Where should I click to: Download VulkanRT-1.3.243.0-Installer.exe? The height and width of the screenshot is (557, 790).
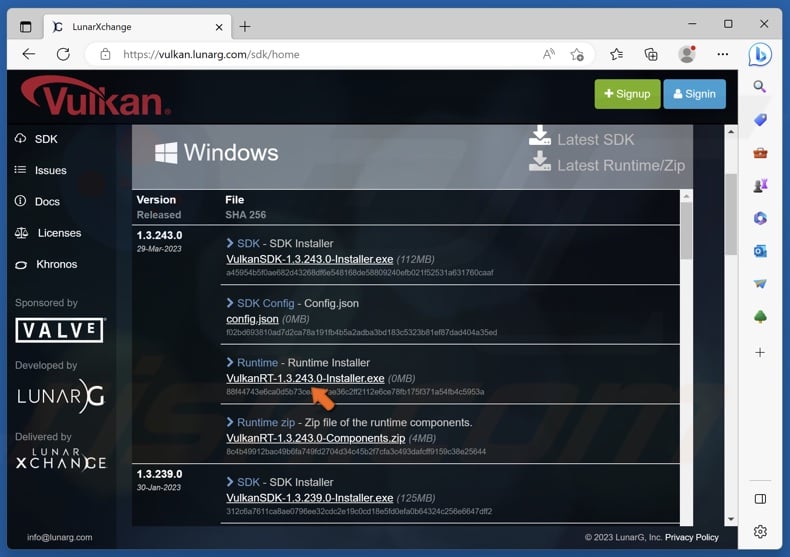pyautogui.click(x=305, y=378)
